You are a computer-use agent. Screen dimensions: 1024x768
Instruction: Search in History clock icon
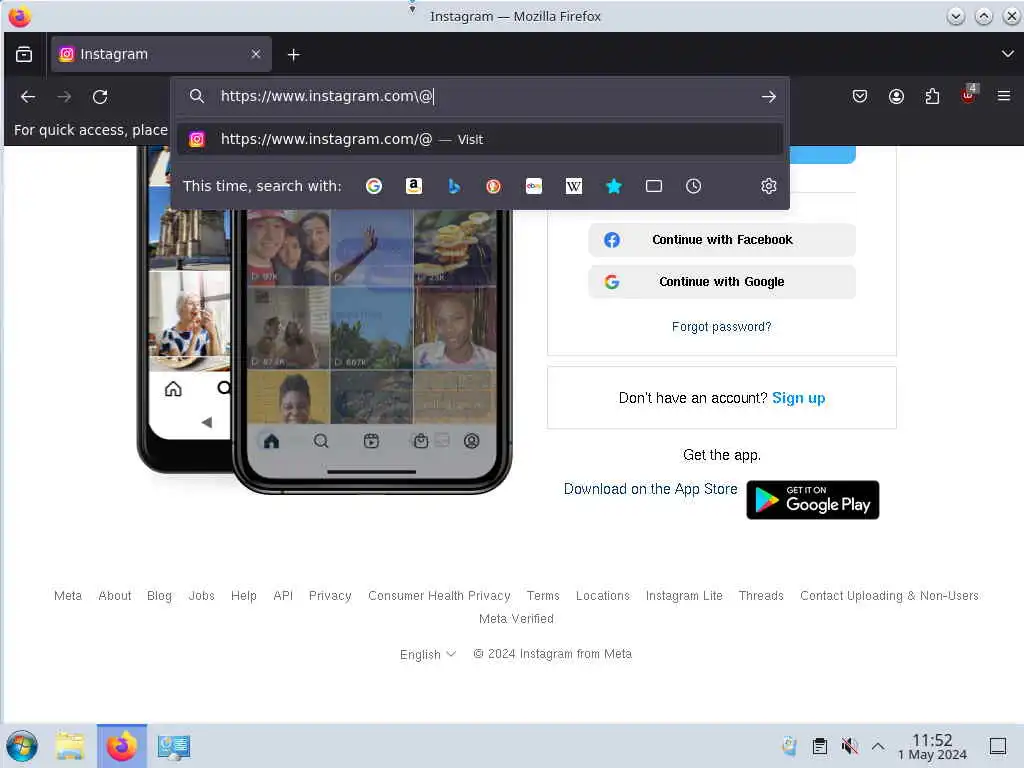coord(694,186)
